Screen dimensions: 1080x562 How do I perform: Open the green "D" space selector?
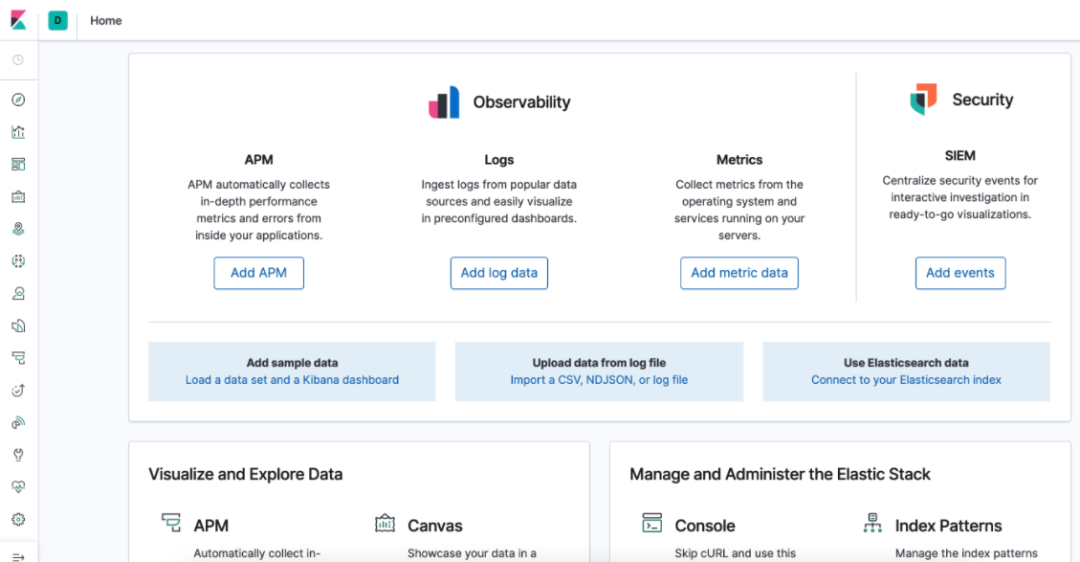(x=58, y=20)
